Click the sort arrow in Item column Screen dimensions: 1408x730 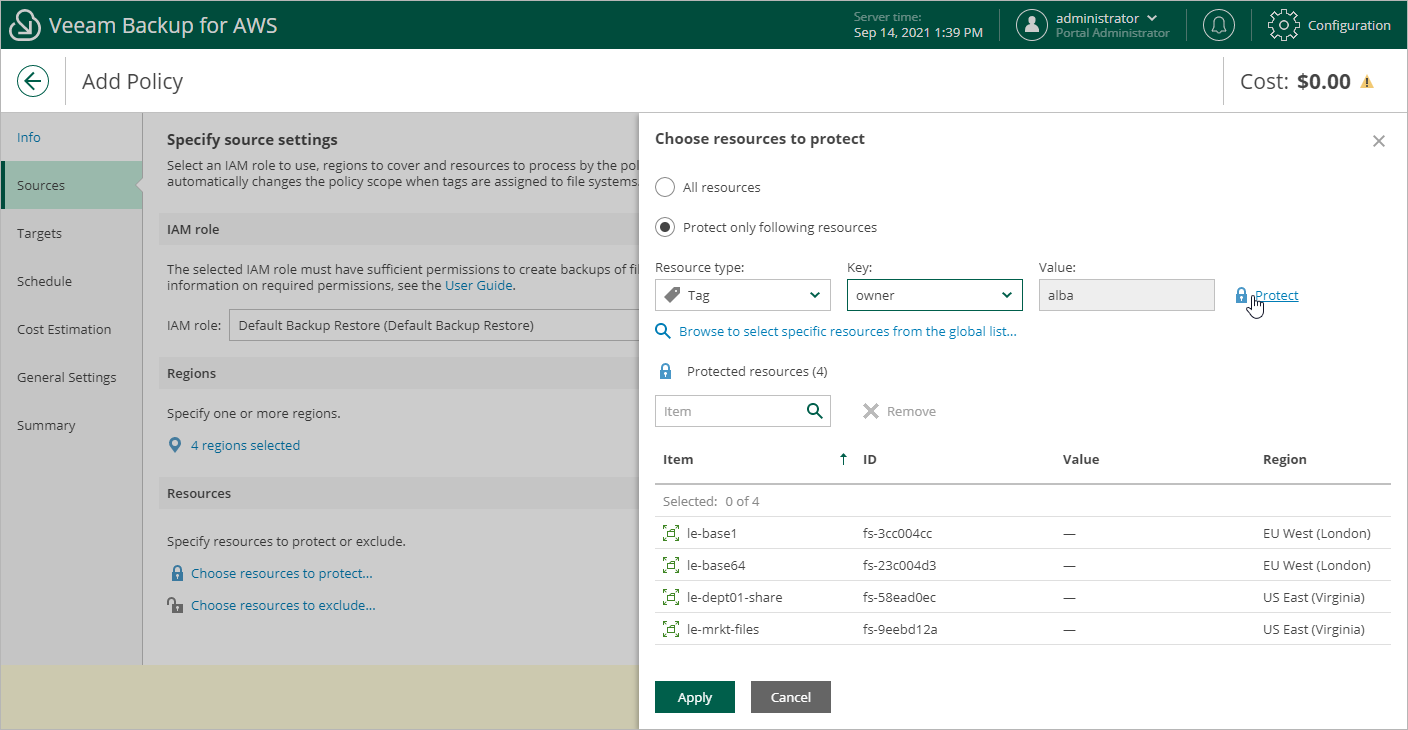[843, 459]
